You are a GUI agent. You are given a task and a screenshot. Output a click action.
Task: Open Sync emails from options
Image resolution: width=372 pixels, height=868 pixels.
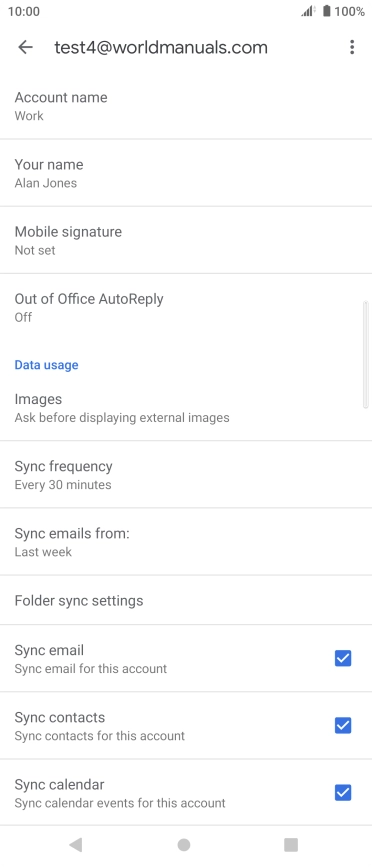click(186, 542)
